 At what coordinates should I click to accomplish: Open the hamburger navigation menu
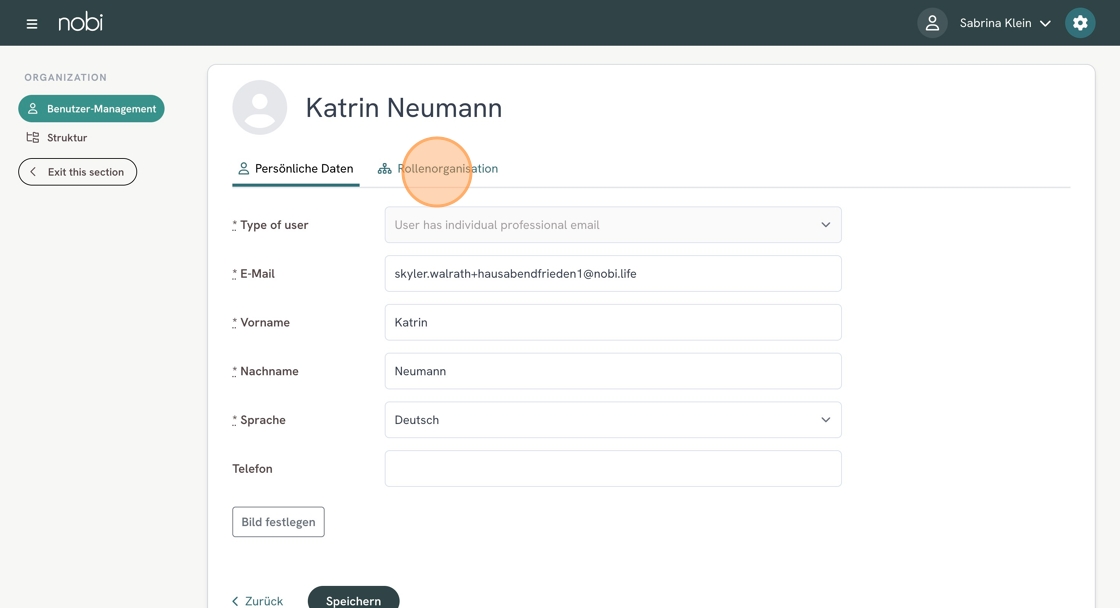click(32, 23)
